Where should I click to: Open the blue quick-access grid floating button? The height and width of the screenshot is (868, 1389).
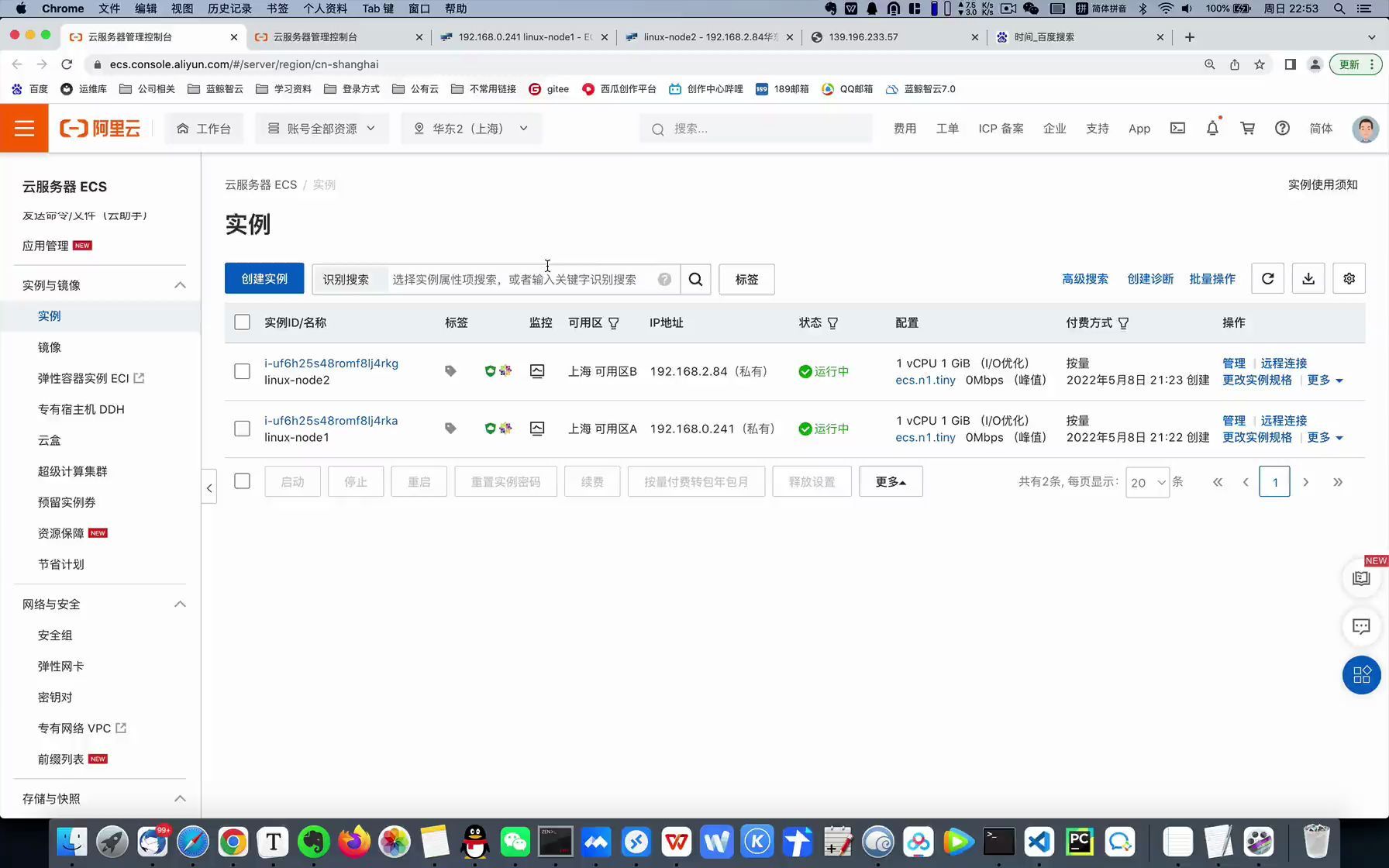point(1361,675)
